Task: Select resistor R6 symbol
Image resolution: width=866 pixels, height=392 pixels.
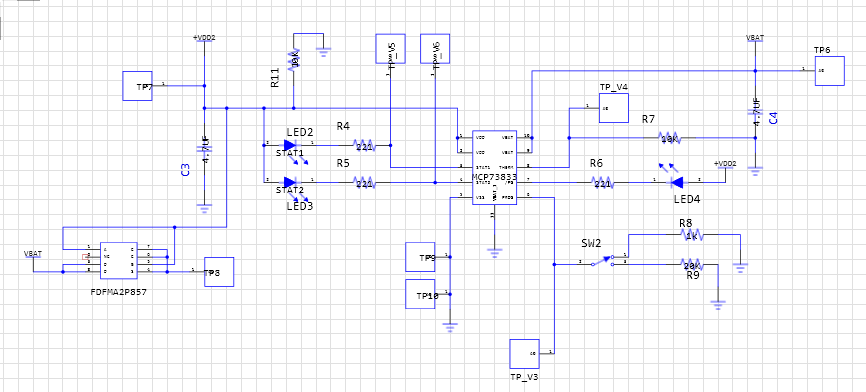Action: click(x=603, y=182)
